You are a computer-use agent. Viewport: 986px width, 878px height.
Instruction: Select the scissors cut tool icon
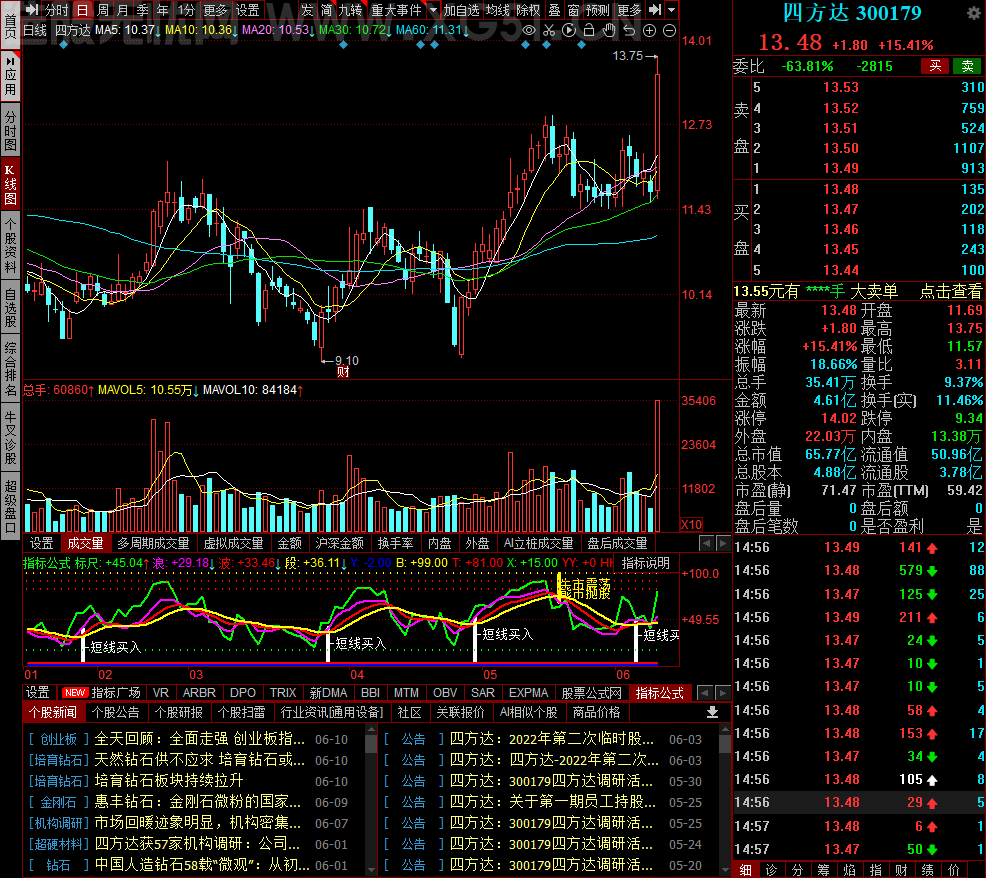(x=549, y=30)
